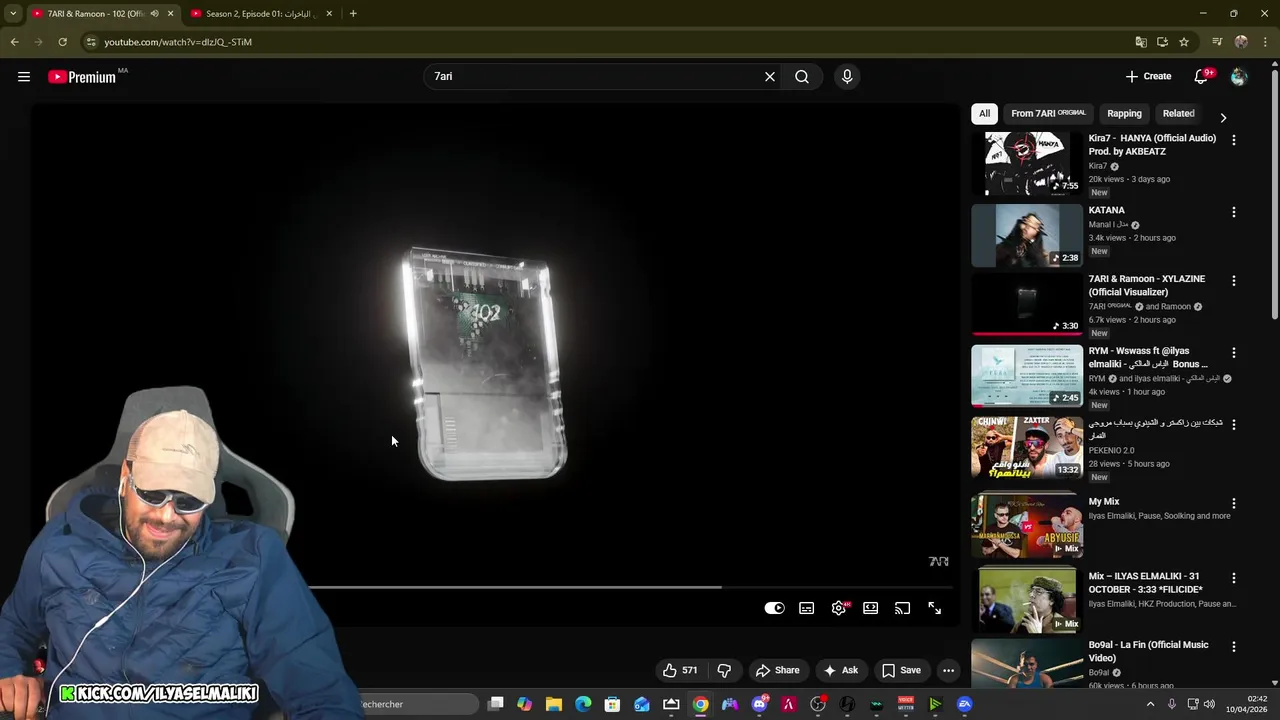The image size is (1280, 720).
Task: Switch player to theater mode
Action: 871,608
